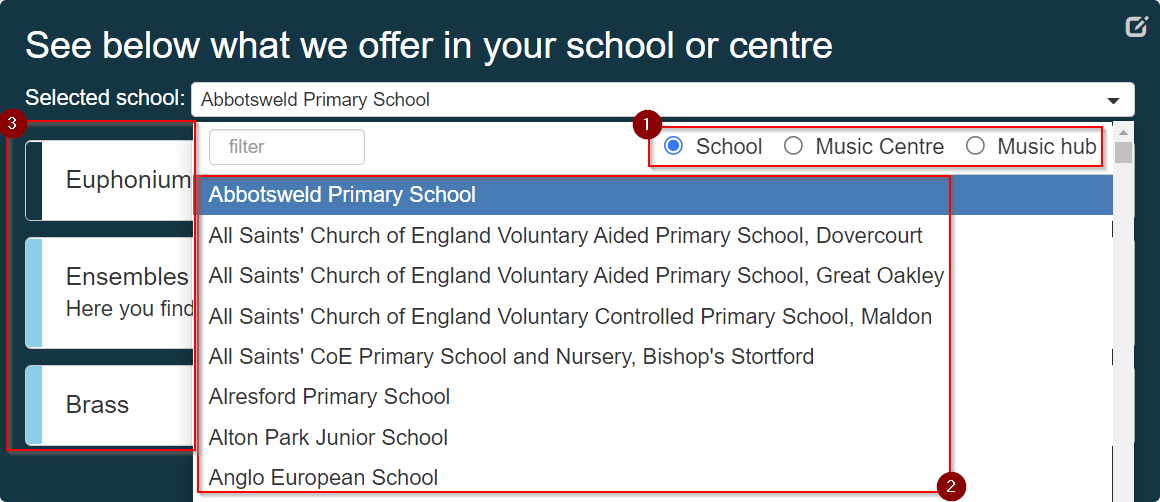
Task: Choose All Saints' Voluntary Aided Primary, Dovercourt
Action: click(x=654, y=236)
